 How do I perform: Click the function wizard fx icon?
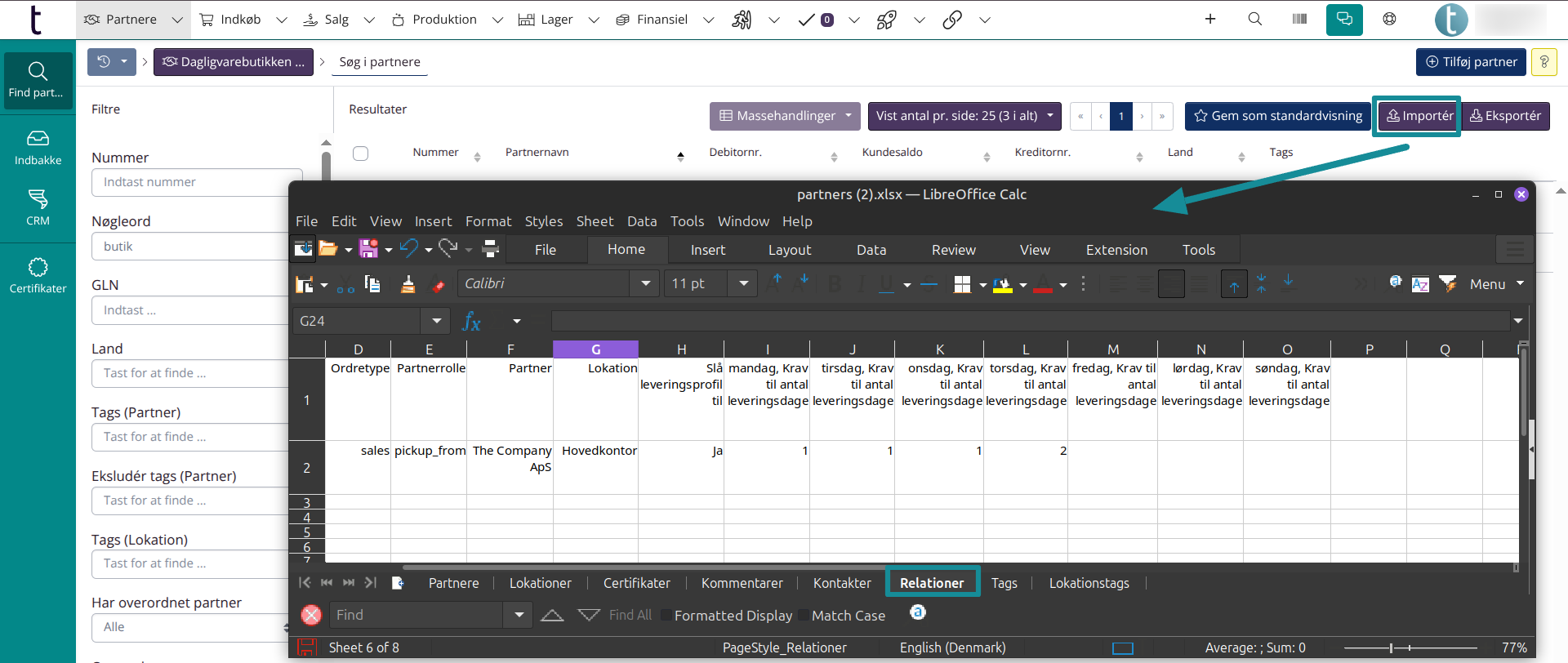(x=471, y=321)
